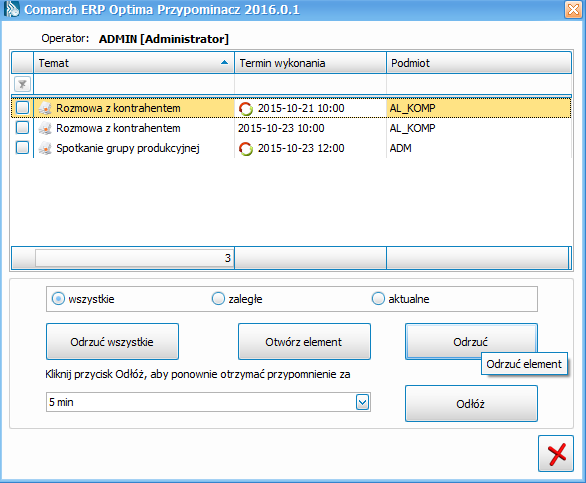Close the window with the title bar X
The width and height of the screenshot is (586, 483).
[x=573, y=9]
